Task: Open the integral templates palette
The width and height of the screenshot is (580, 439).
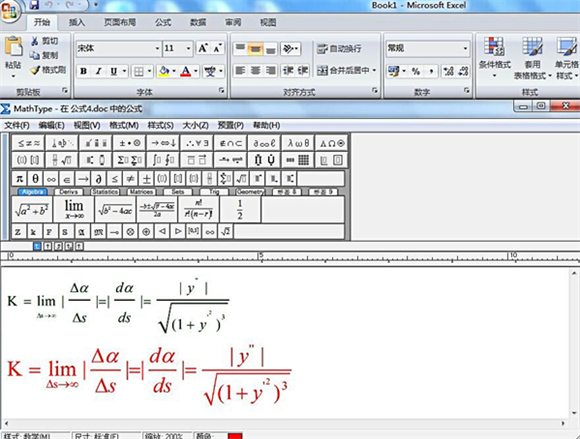Action: 163,160
